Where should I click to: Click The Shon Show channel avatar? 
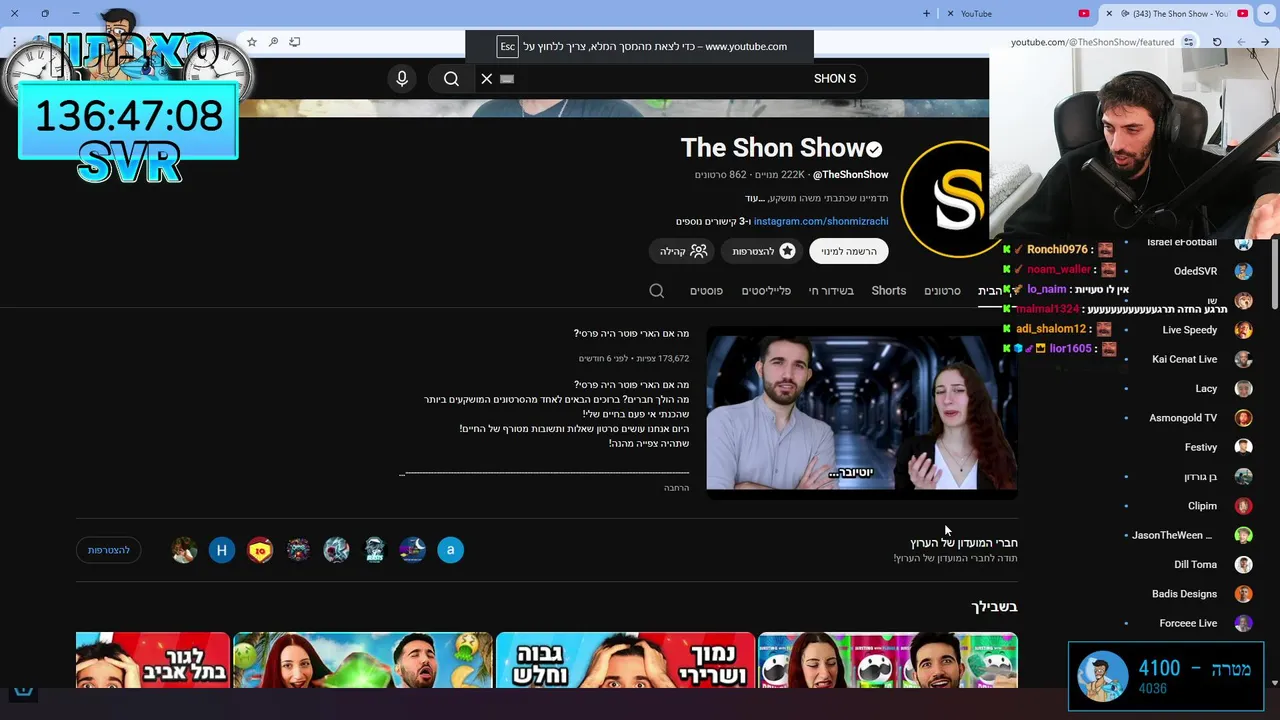(x=945, y=200)
